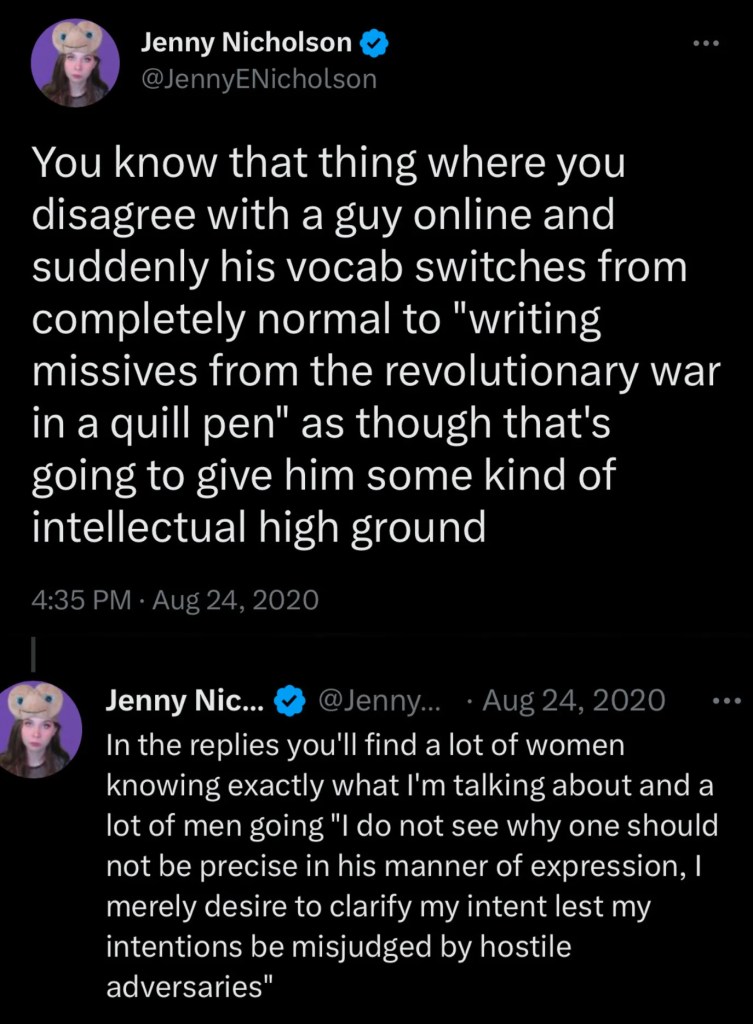Open profile picture on the reply tweet
753x1024 pixels.
click(41, 729)
